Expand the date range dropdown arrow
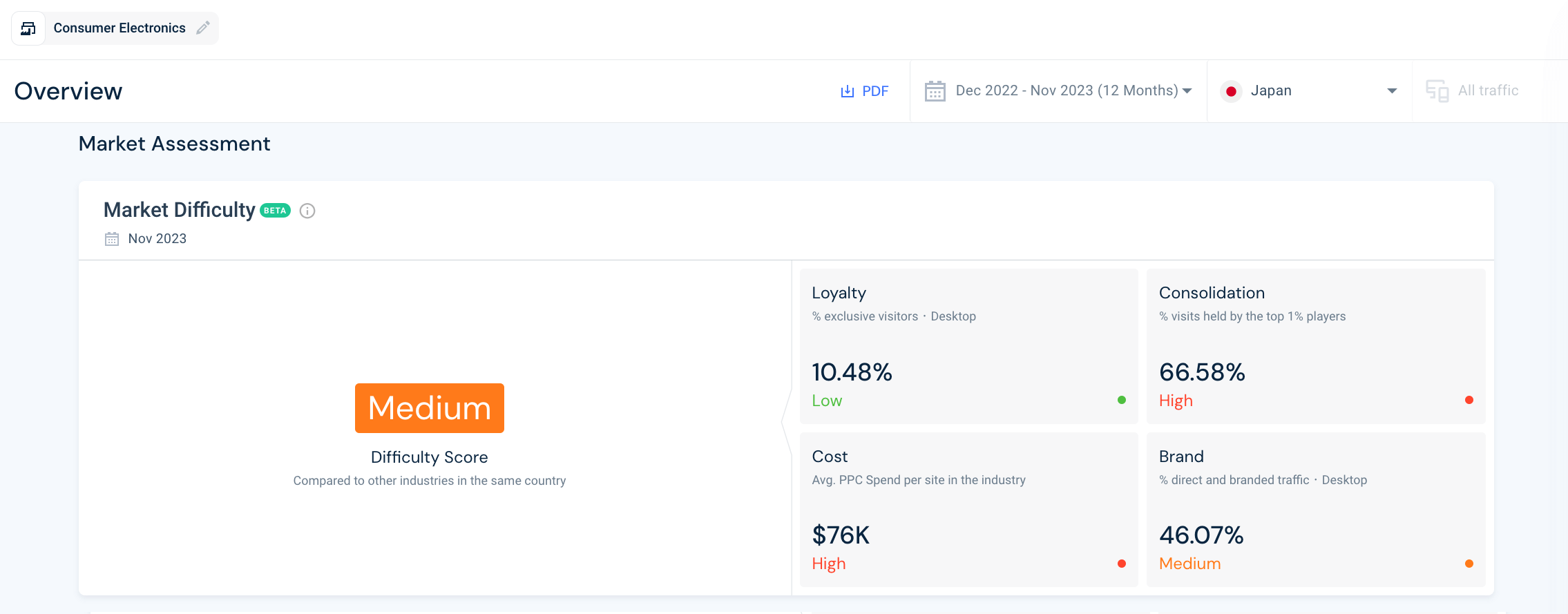Screen dimensions: 1568x614 coord(1187,91)
